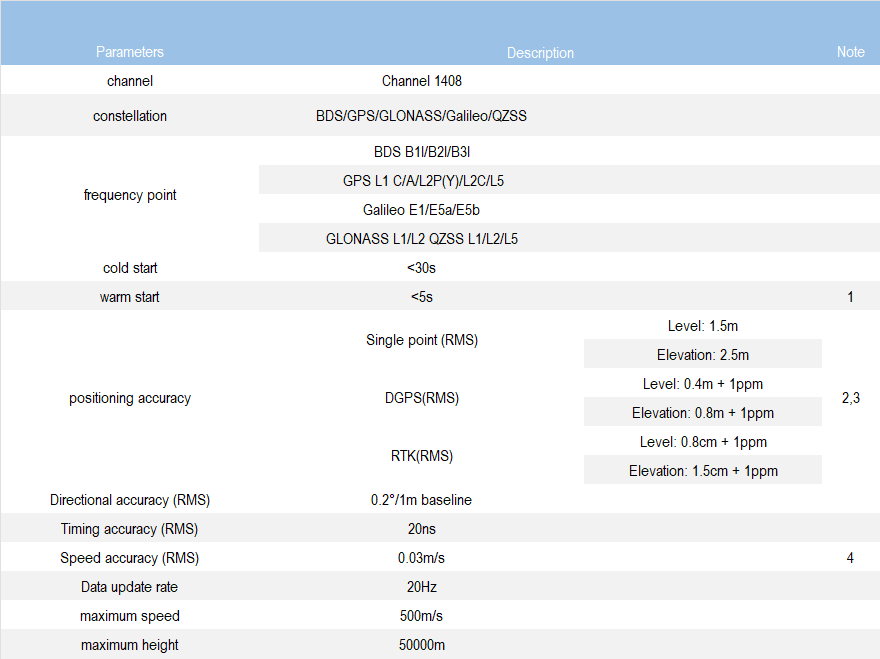Select the Single point (RMS) cell

[x=421, y=340]
